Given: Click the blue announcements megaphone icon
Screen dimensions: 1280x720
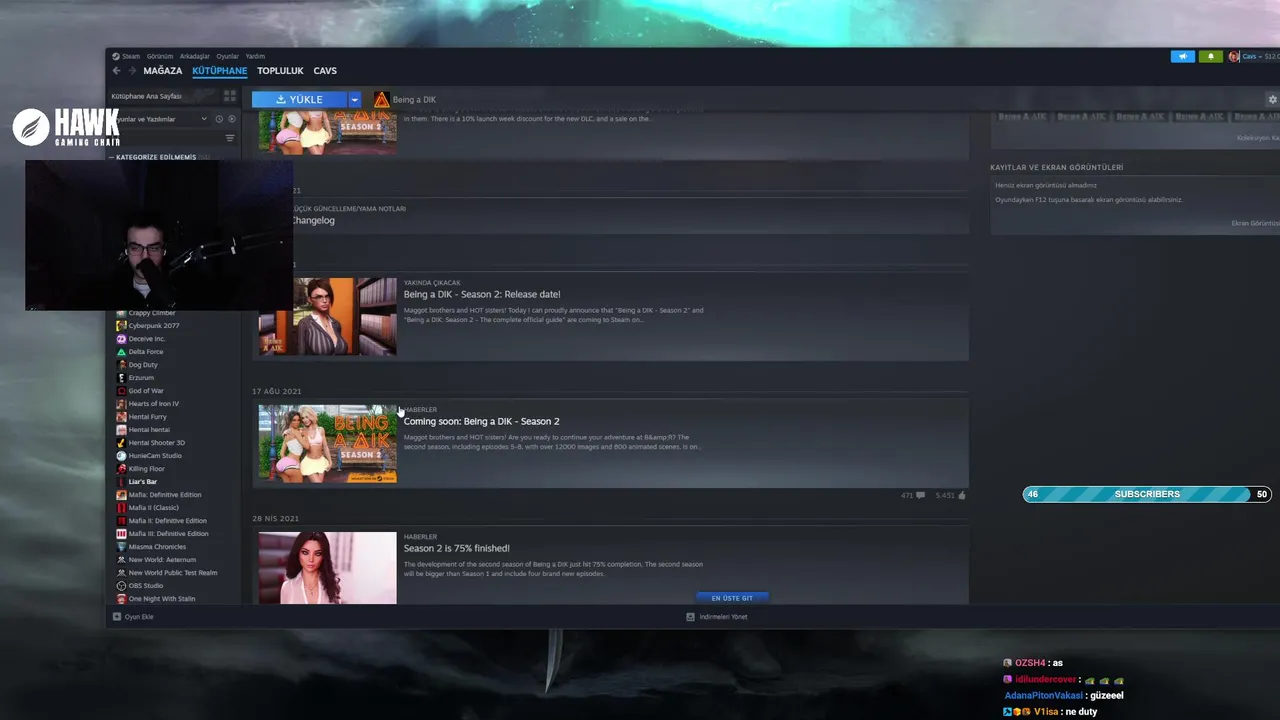Looking at the screenshot, I should click(1183, 56).
